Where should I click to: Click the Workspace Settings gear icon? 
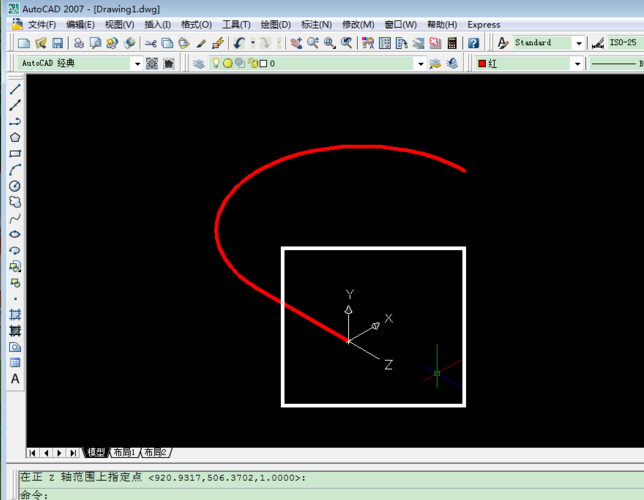coord(152,63)
